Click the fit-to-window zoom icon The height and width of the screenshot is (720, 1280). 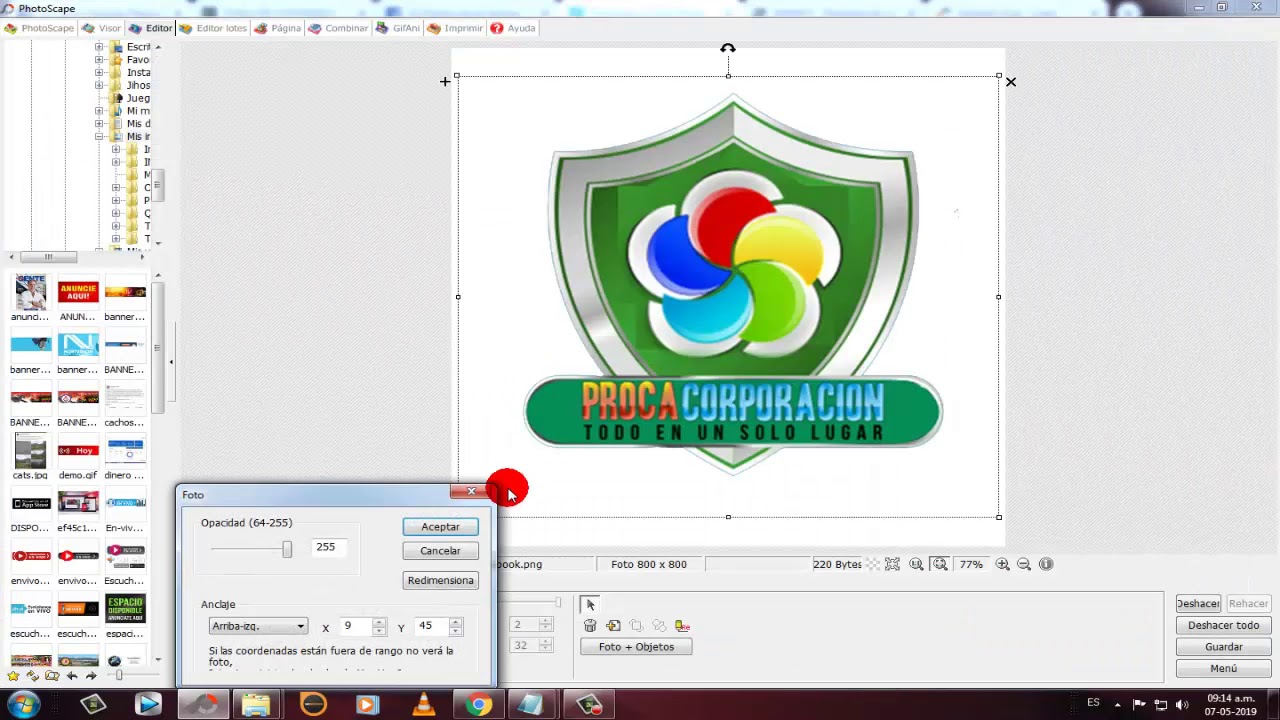[940, 564]
